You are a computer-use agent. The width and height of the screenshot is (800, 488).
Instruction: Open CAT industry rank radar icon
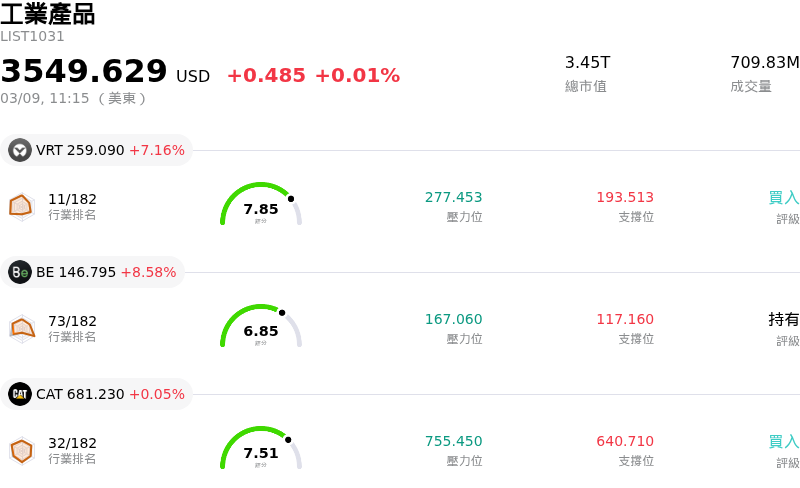point(22,450)
